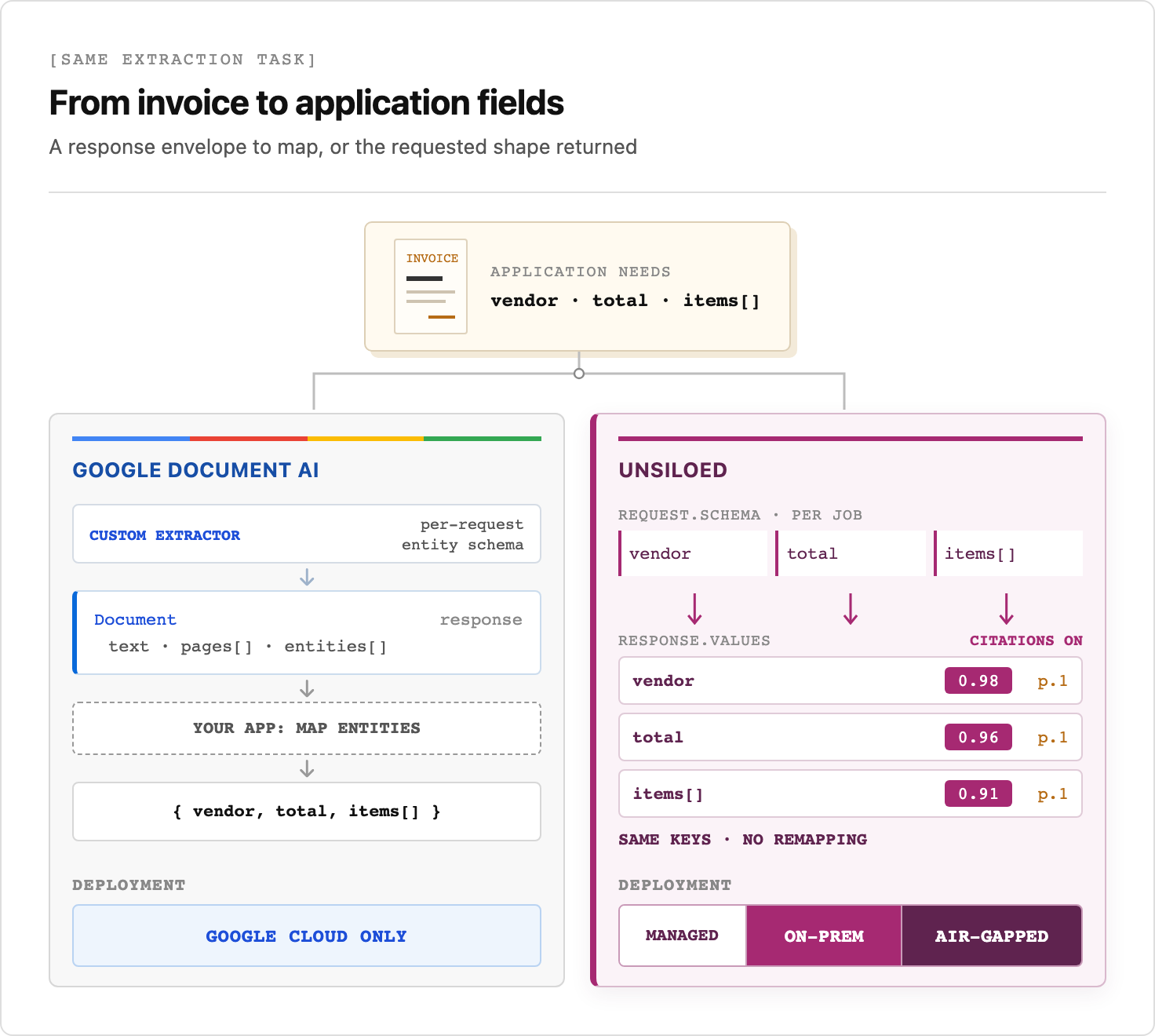Click the p.1 citation on items[] row
1155x1036 pixels.
[x=1052, y=794]
